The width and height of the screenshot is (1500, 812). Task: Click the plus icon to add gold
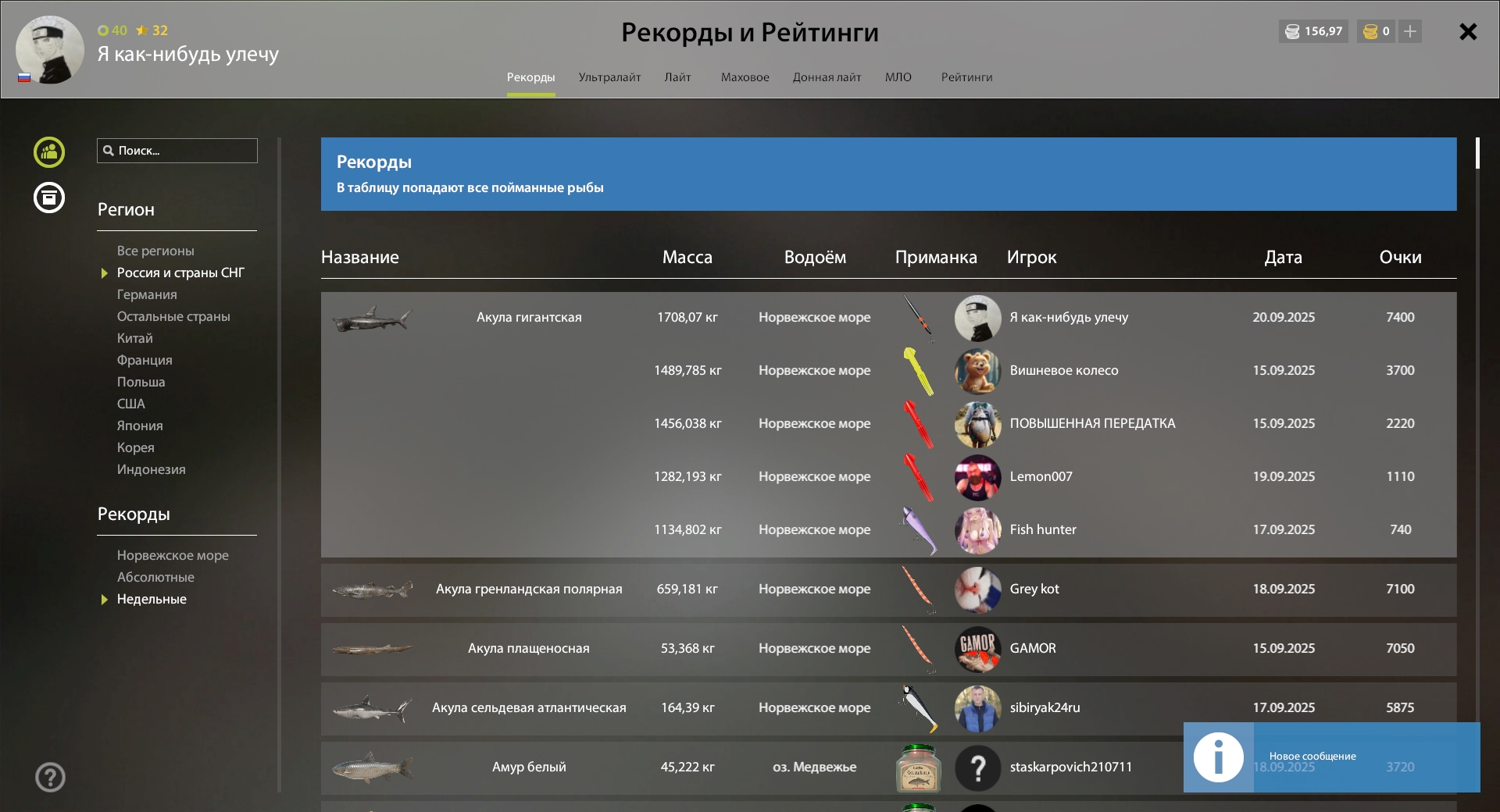pos(1410,31)
